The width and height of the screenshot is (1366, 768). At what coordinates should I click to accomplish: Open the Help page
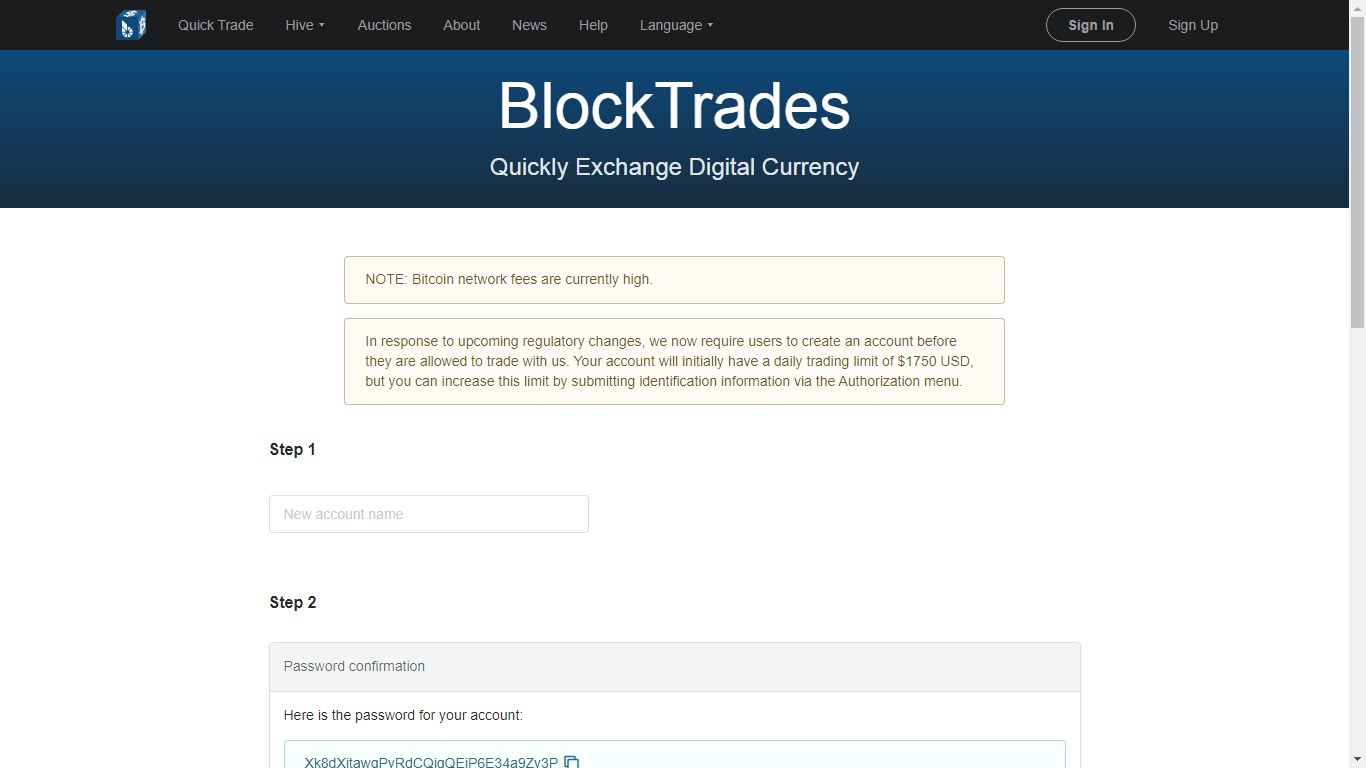pos(593,25)
